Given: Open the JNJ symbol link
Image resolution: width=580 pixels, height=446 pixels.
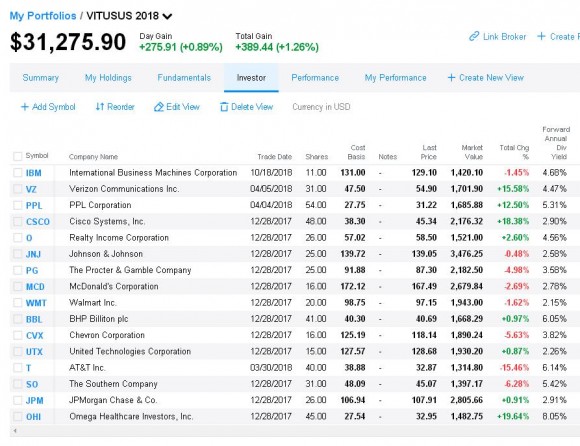Looking at the screenshot, I should (33, 254).
